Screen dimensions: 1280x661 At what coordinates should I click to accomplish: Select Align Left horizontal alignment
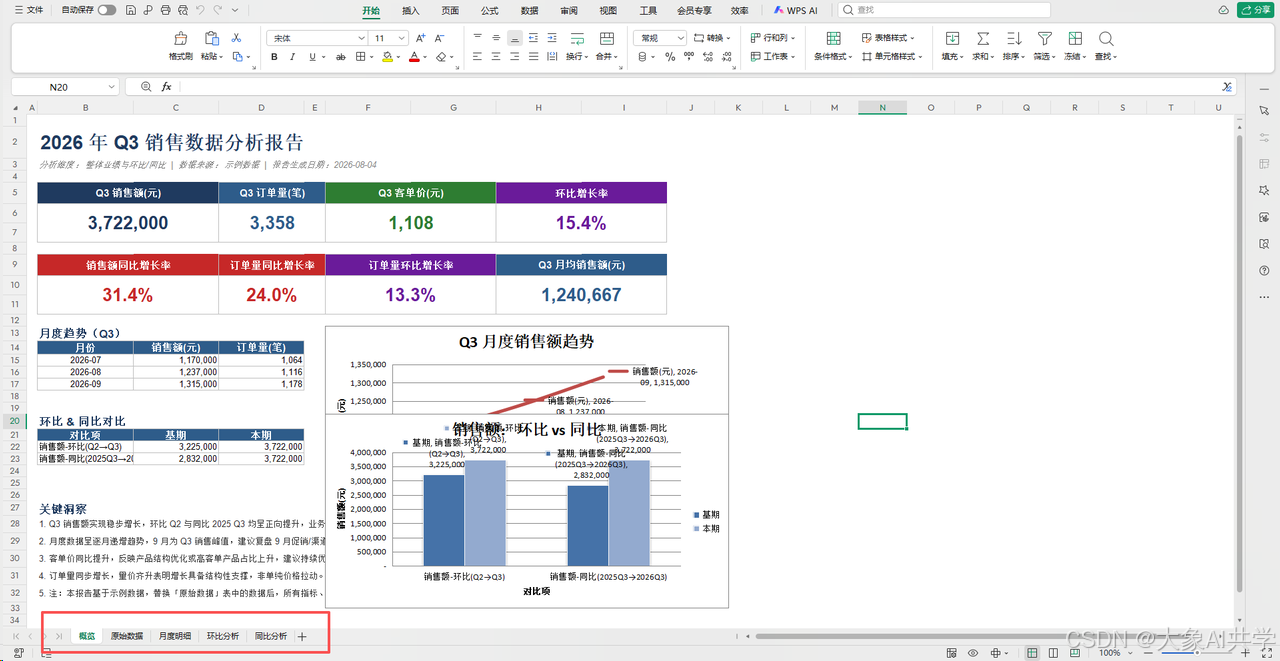coord(477,57)
